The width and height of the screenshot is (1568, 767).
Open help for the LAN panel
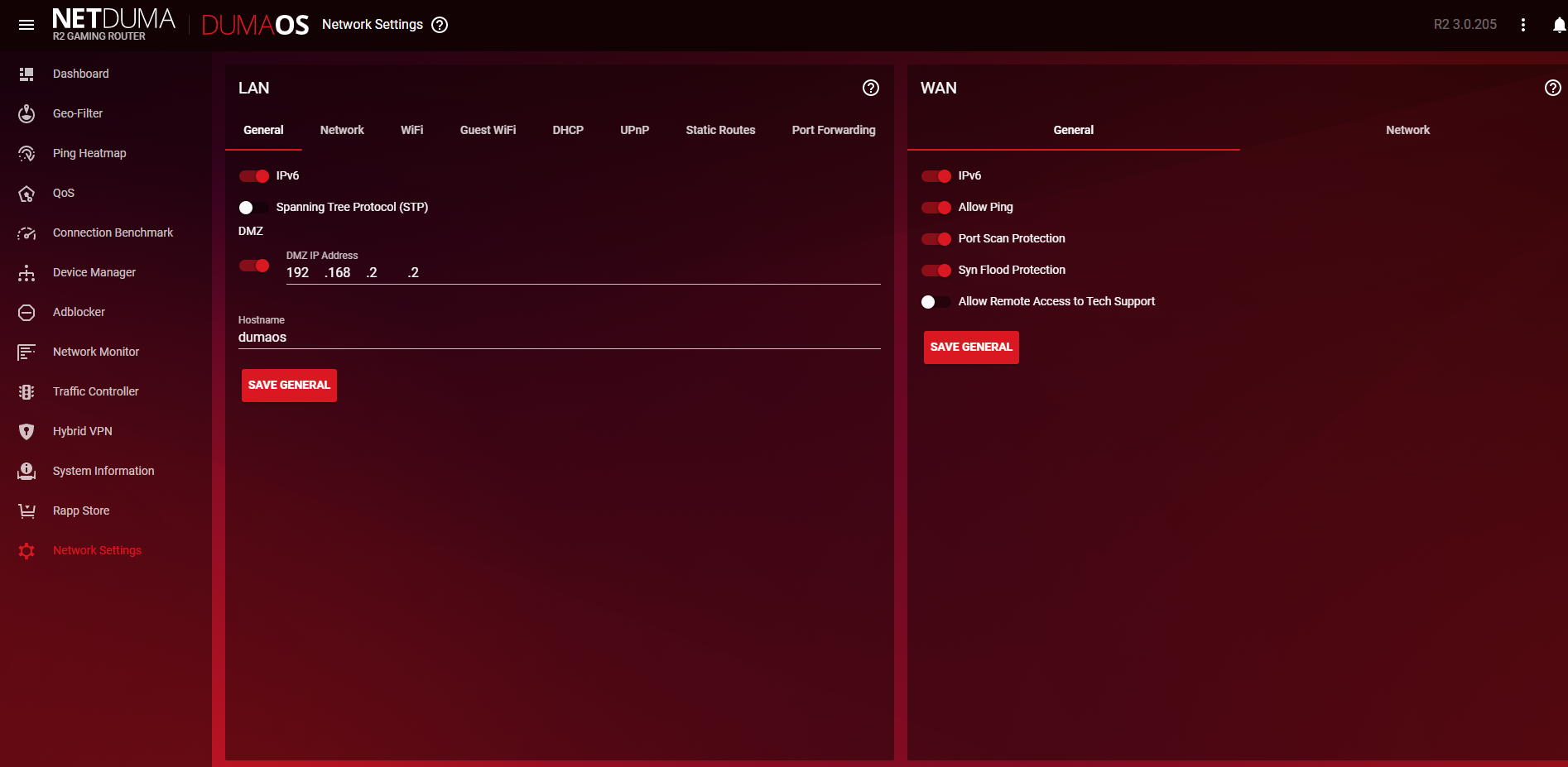870,88
